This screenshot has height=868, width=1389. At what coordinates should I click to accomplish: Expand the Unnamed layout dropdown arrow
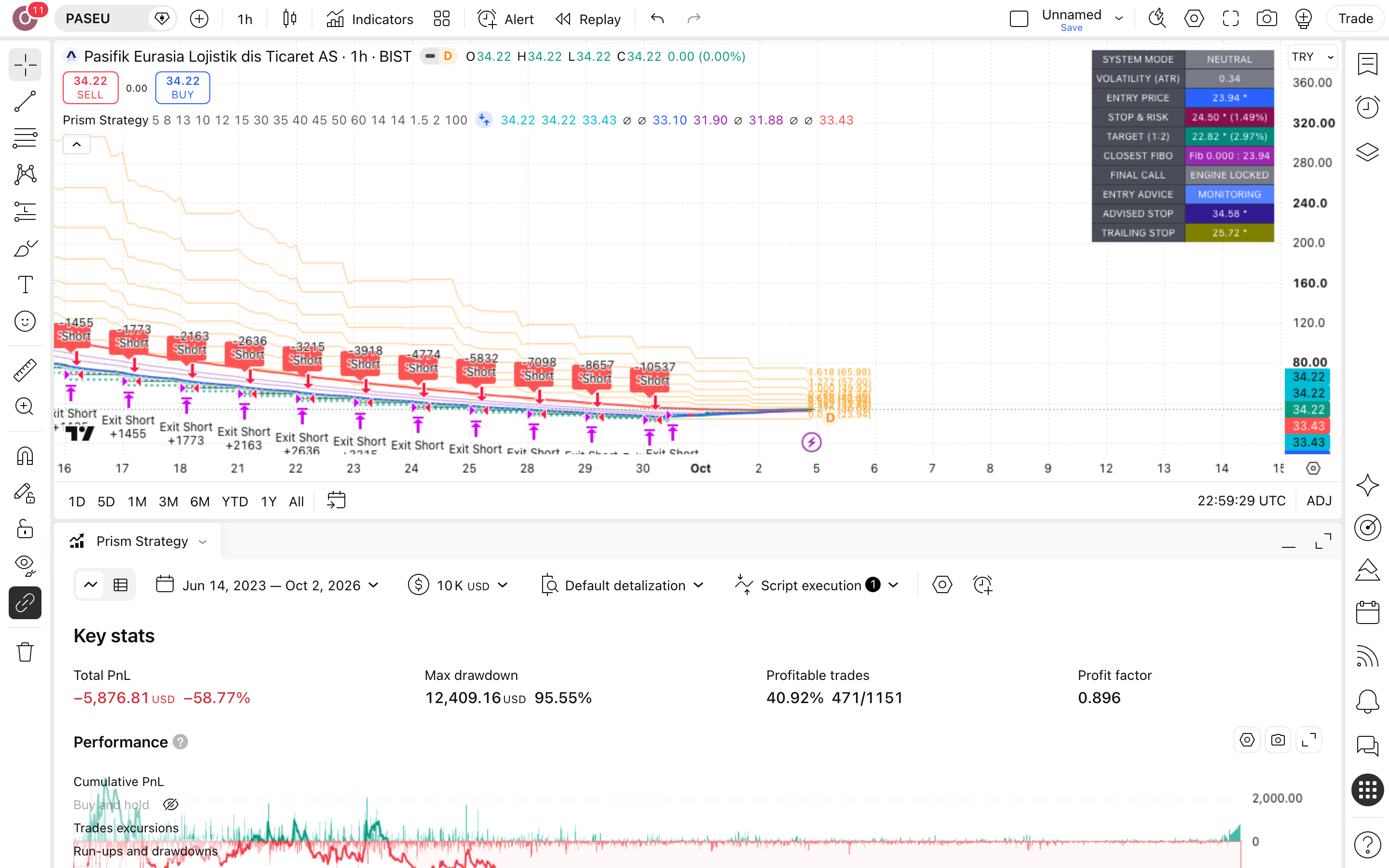(x=1118, y=19)
